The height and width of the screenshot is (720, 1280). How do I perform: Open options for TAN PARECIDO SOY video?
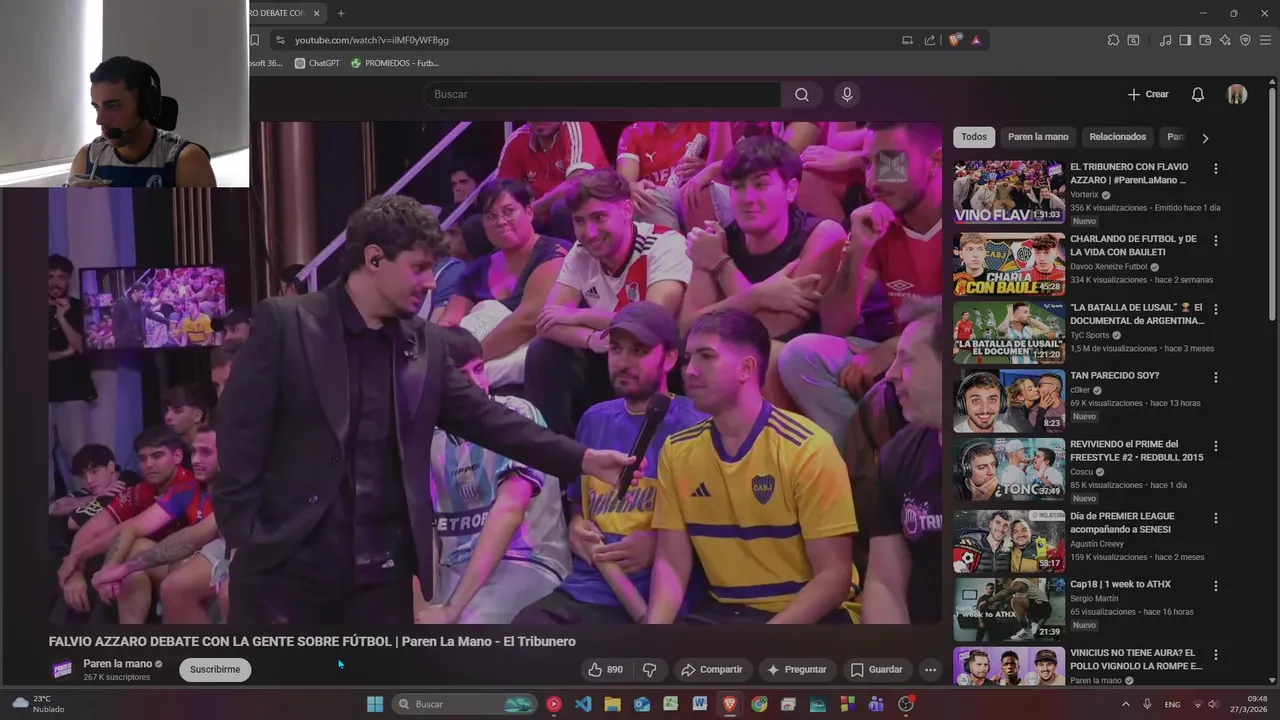click(x=1216, y=377)
